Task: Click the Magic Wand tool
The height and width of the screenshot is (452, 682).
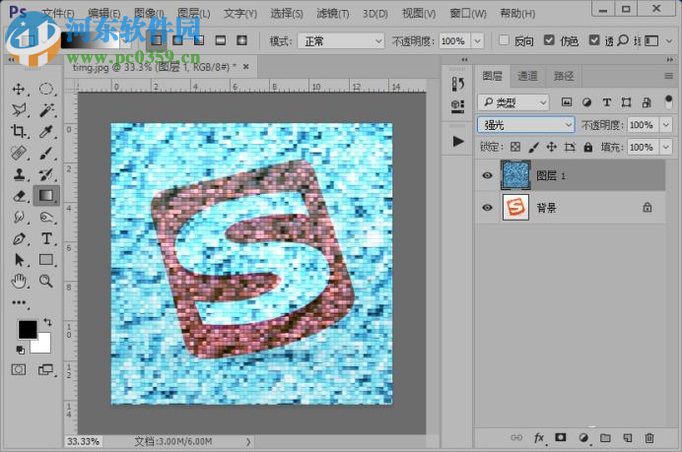Action: (x=46, y=110)
